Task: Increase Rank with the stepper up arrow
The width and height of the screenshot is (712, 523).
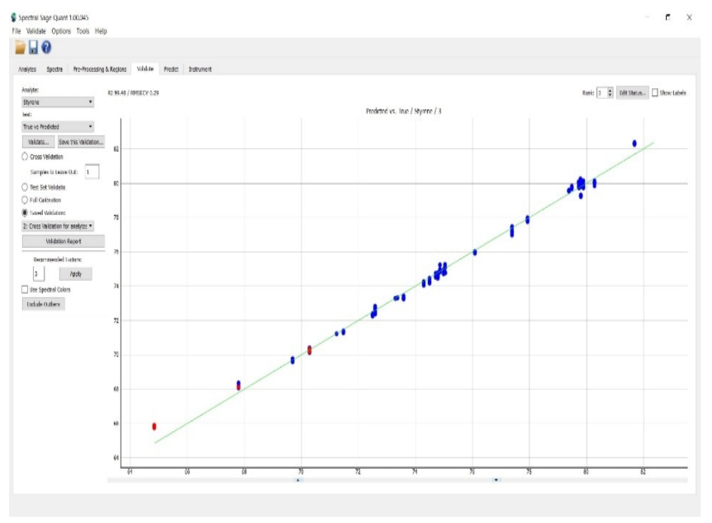Action: tap(610, 90)
